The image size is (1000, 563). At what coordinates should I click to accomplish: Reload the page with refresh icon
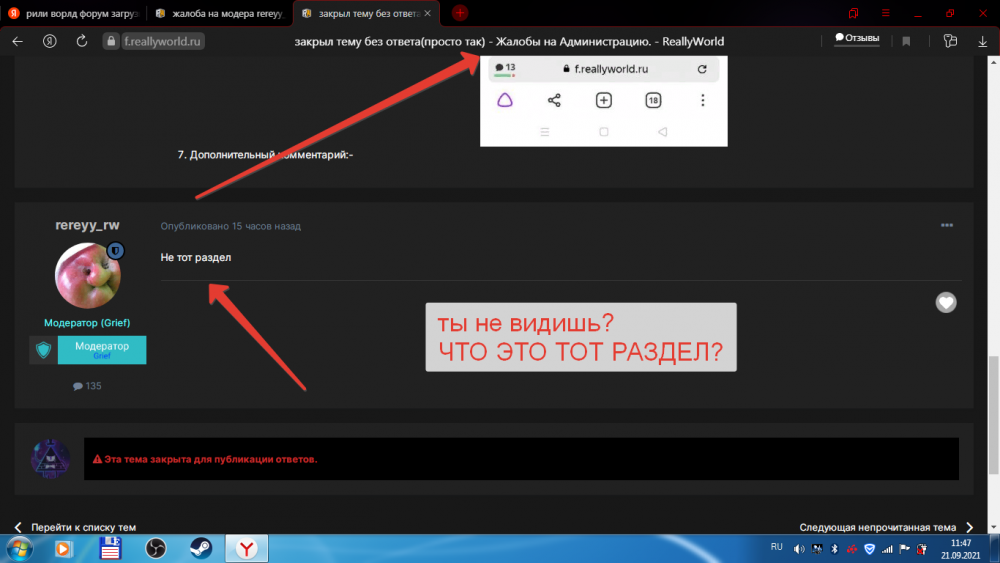[x=82, y=41]
